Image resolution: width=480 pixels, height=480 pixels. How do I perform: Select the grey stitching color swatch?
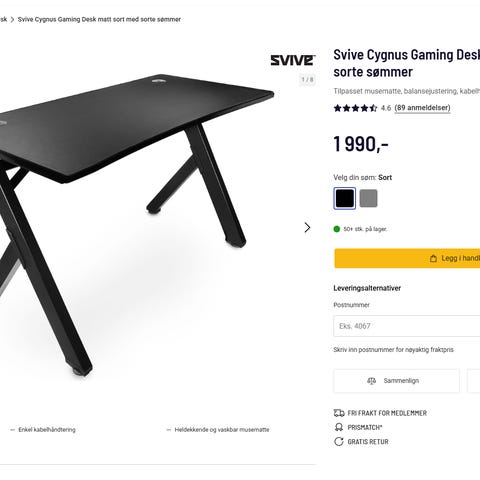tap(369, 198)
